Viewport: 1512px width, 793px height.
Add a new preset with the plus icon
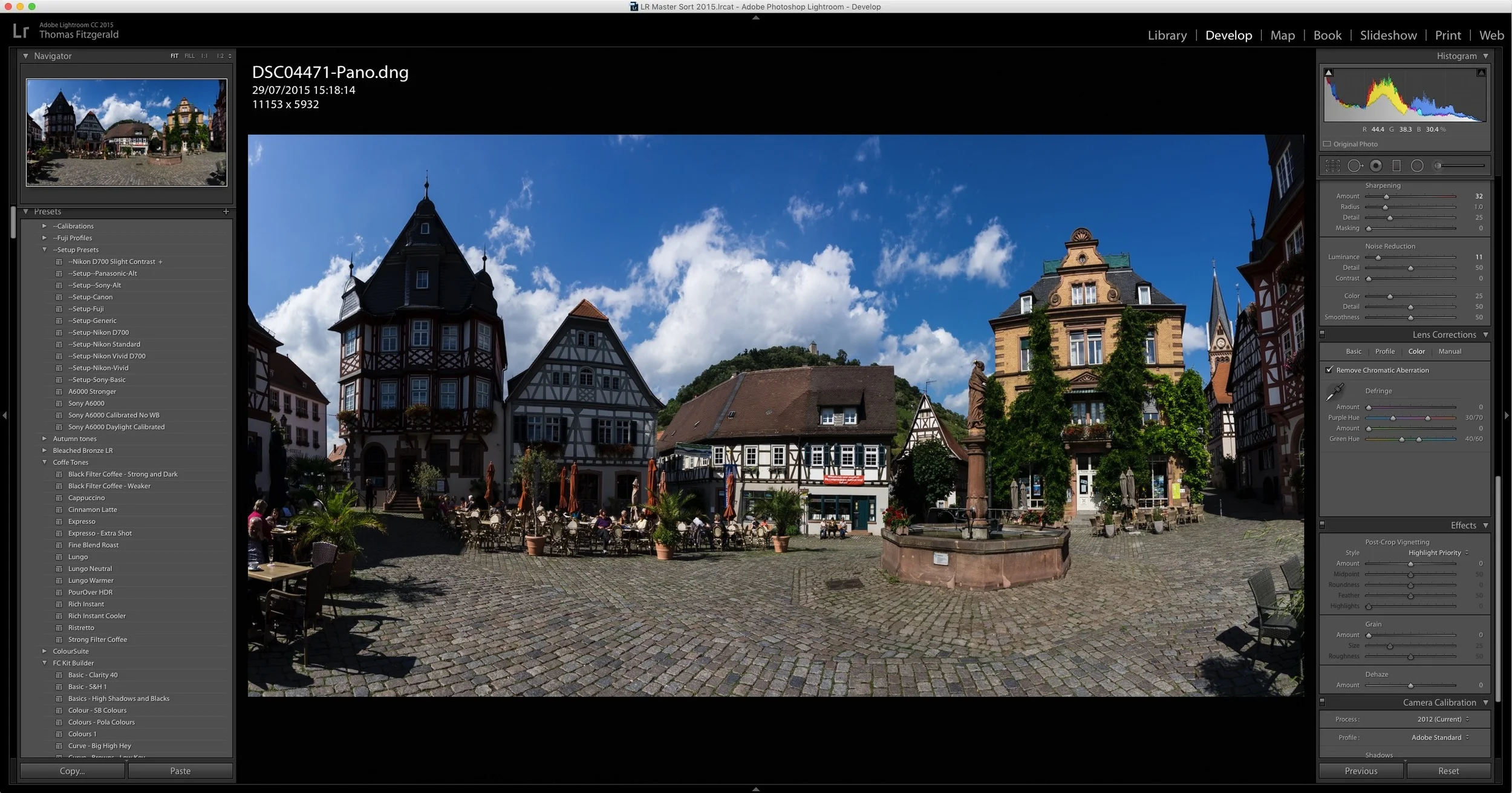tap(226, 211)
